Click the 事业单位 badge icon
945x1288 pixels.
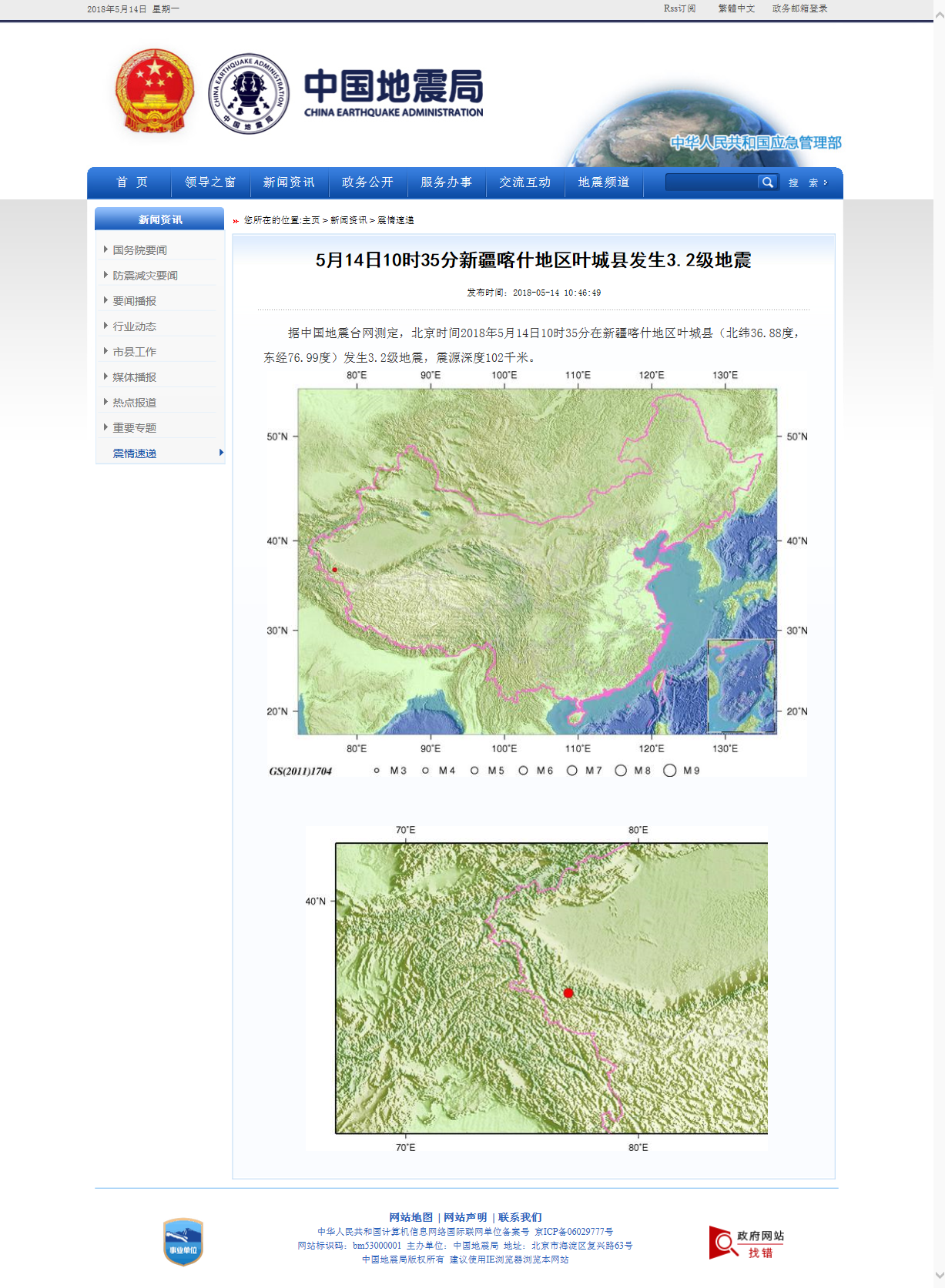[183, 1242]
